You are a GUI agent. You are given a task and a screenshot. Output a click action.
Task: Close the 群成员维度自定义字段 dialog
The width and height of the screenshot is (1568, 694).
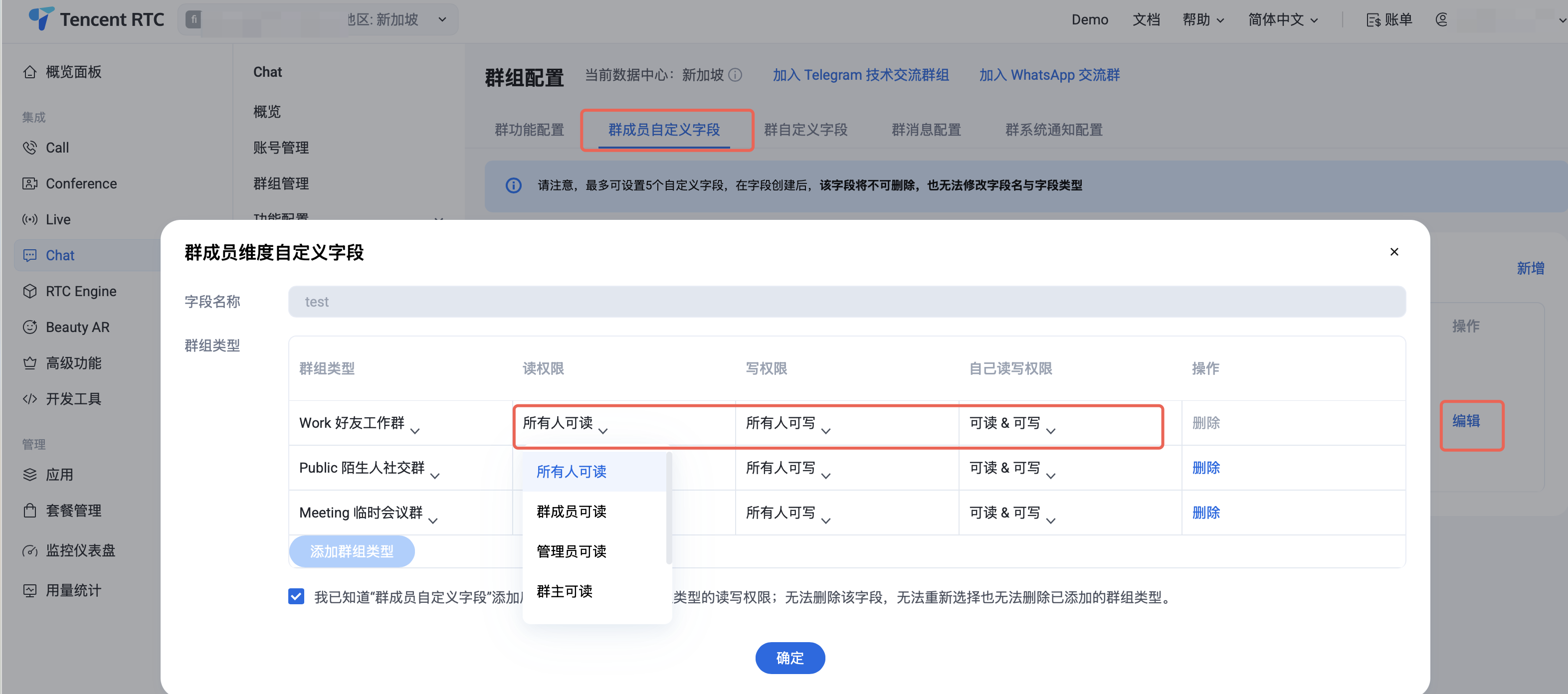[1394, 252]
